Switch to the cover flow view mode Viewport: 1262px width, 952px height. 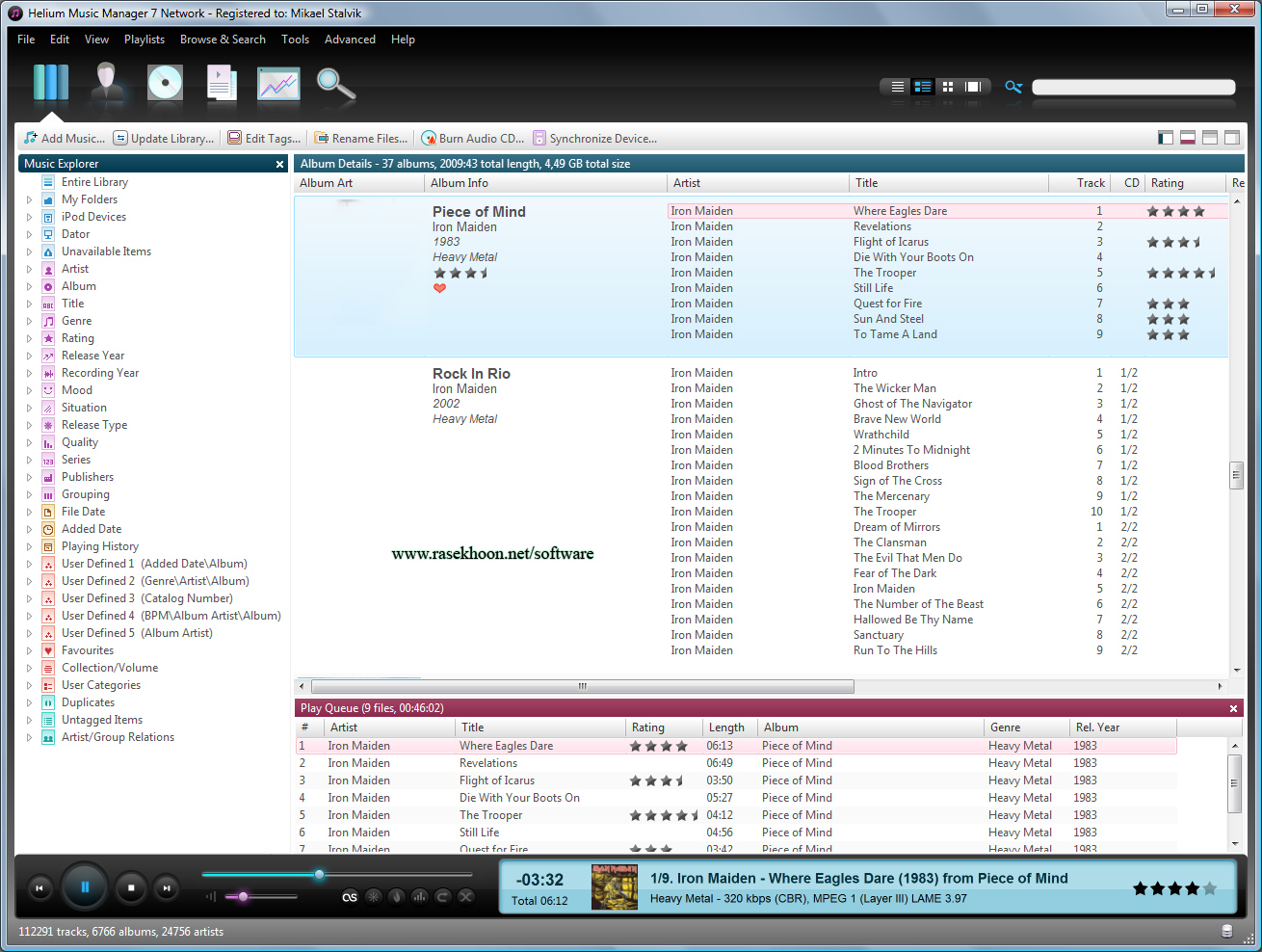(x=973, y=87)
